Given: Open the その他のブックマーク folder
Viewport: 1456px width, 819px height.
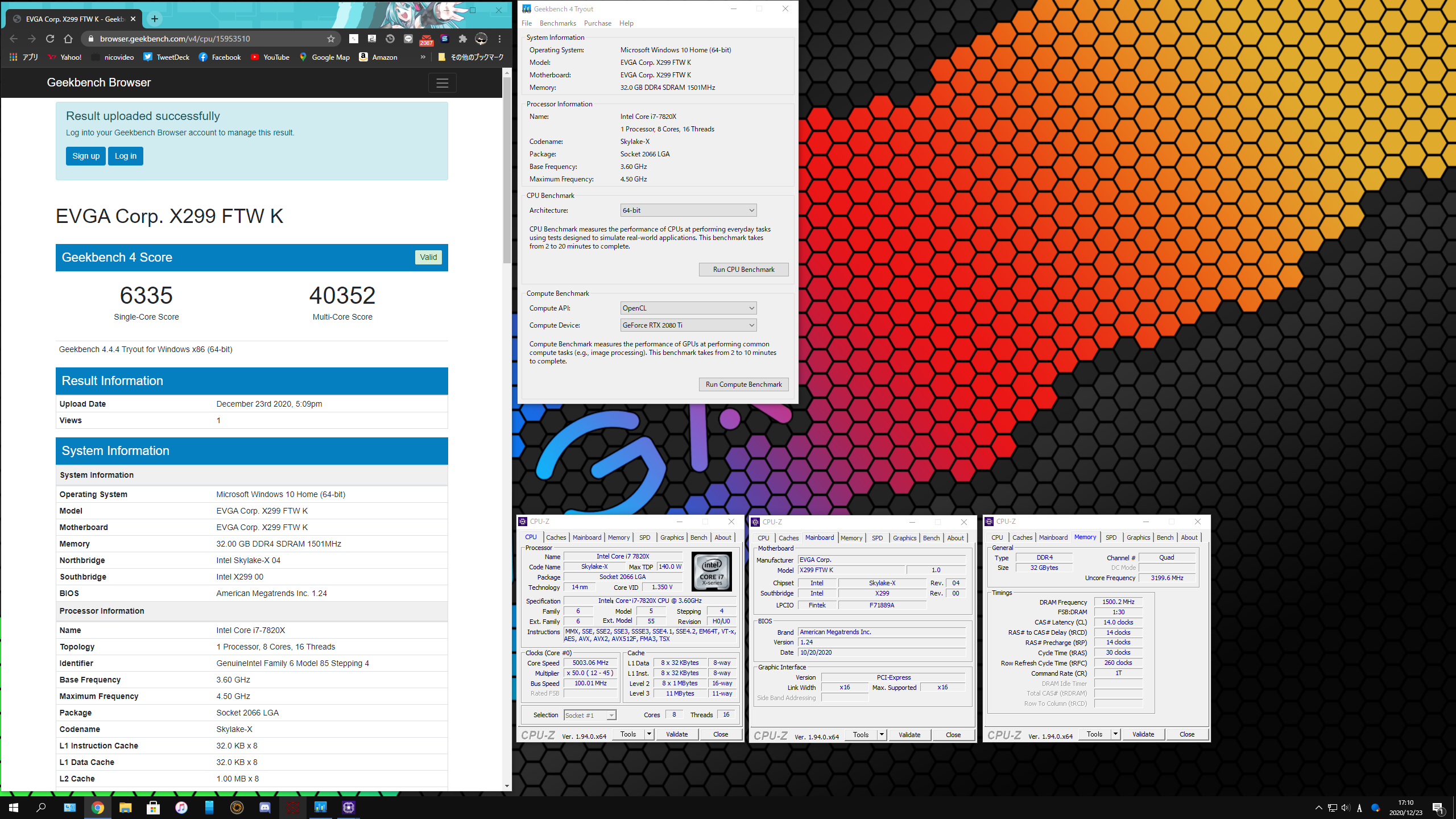Looking at the screenshot, I should [471, 57].
